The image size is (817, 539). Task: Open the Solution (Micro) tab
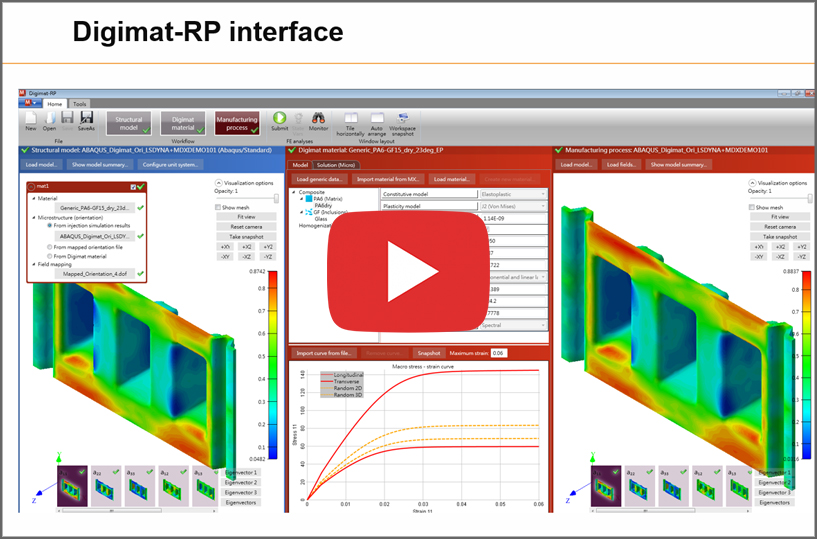(x=336, y=165)
